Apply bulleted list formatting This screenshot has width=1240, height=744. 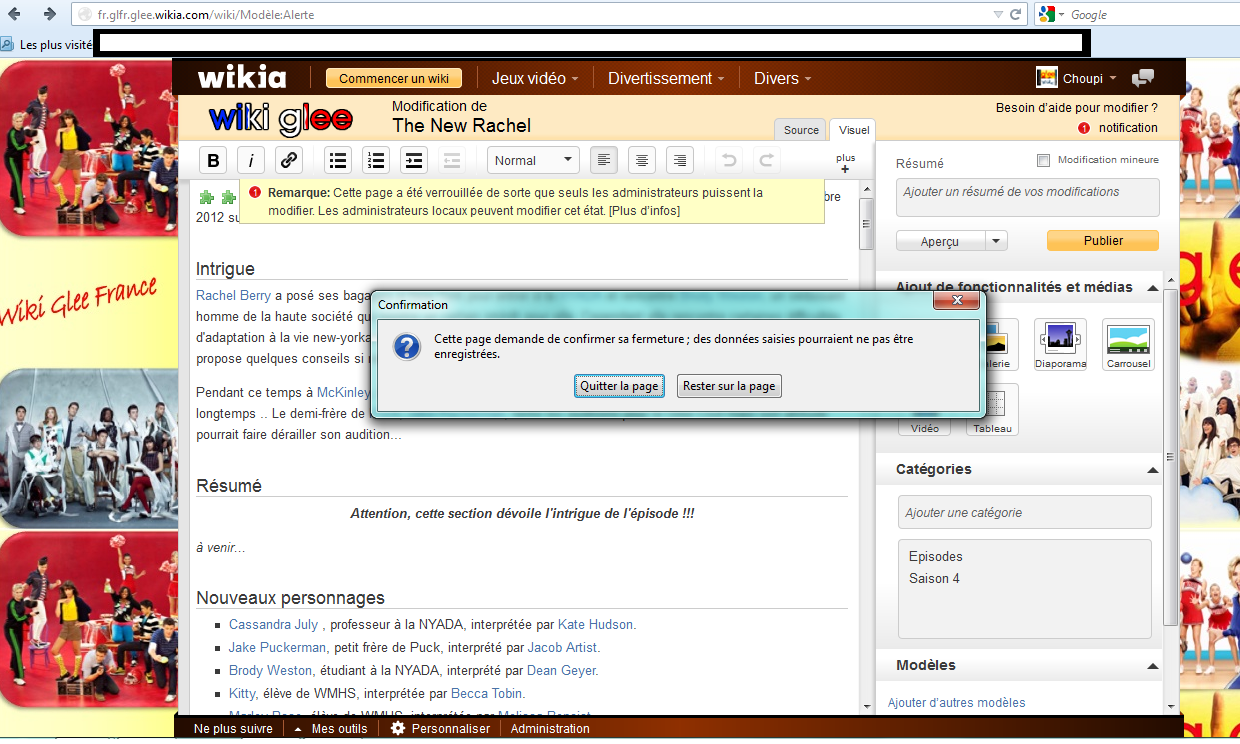[339, 160]
